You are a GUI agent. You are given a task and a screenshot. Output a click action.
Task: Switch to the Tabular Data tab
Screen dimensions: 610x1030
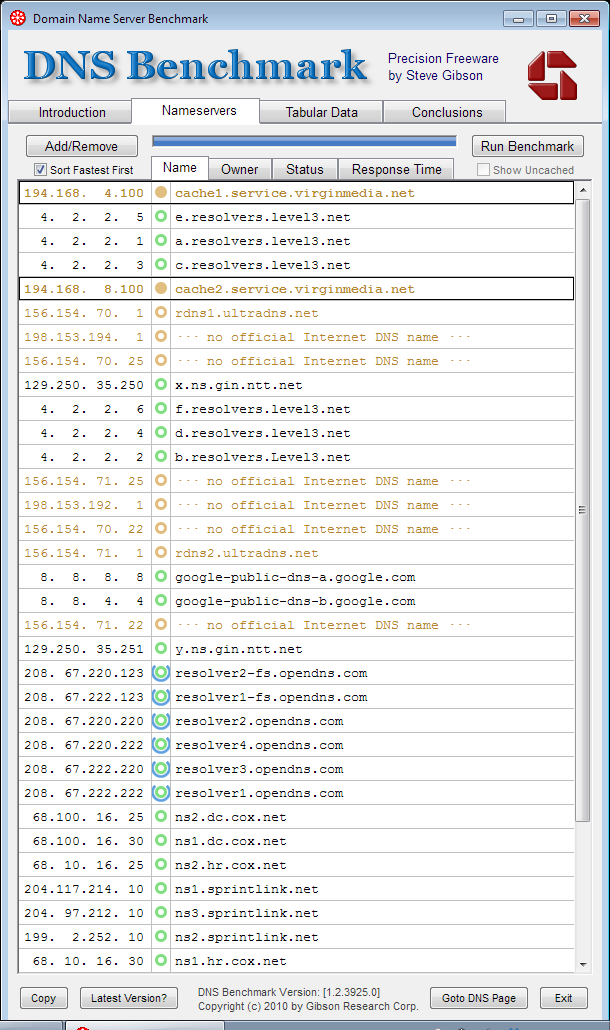coord(322,112)
